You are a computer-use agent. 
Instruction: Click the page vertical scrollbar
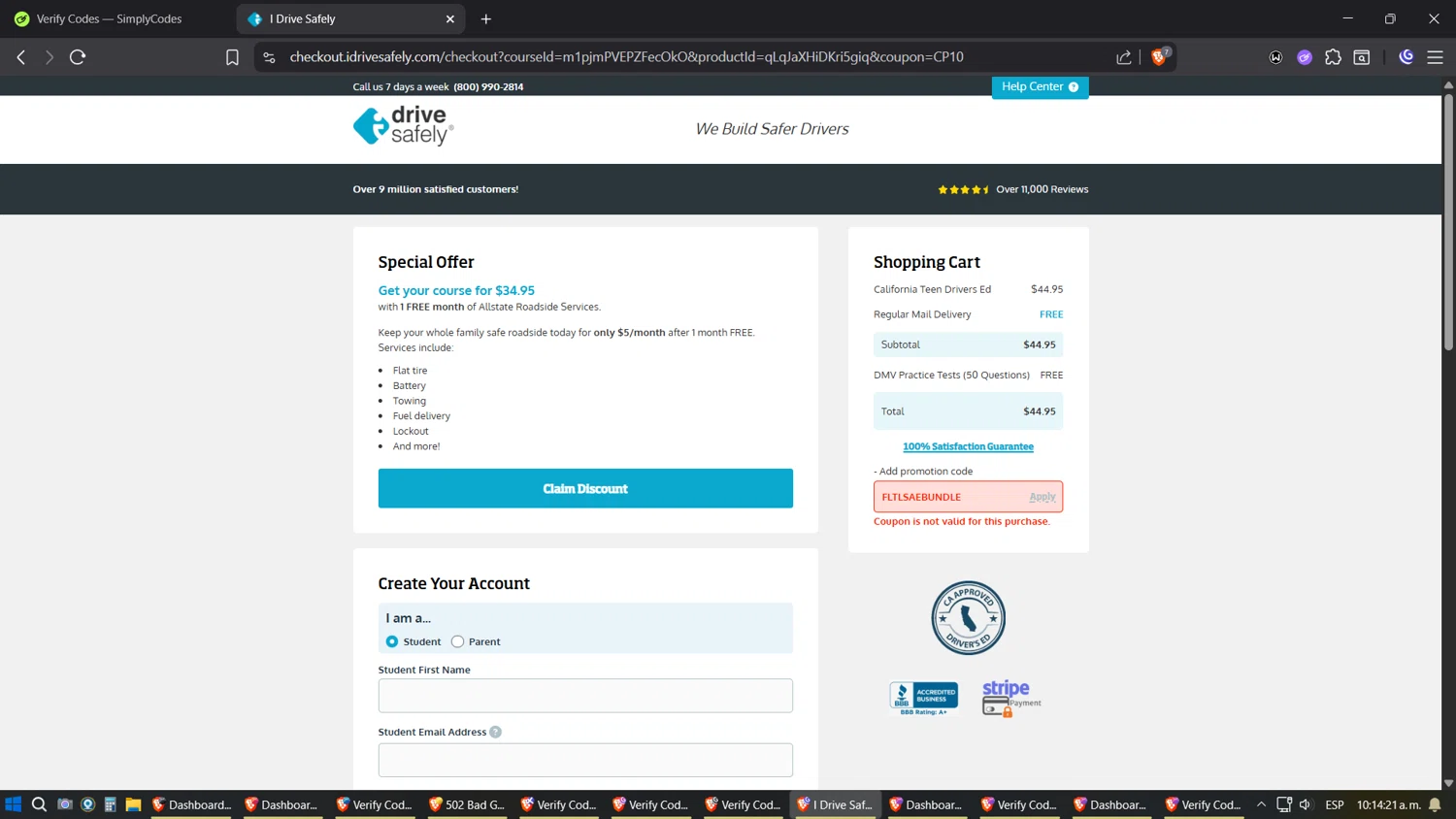click(1448, 223)
